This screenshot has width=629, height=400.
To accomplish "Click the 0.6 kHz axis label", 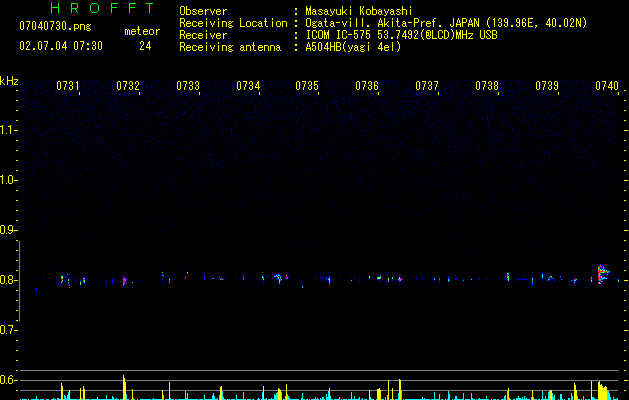I will [8, 380].
